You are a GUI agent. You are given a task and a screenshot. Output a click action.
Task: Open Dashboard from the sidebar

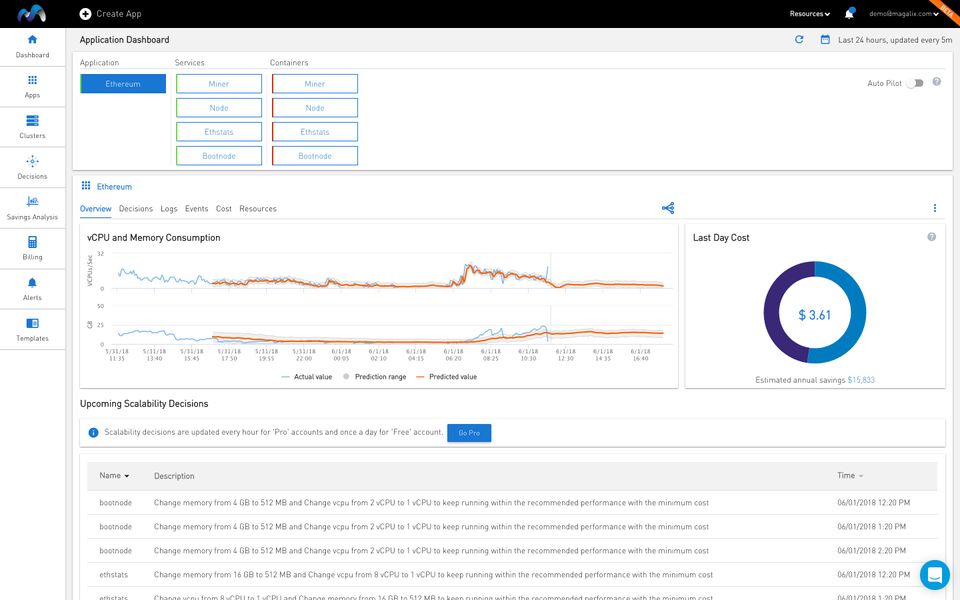point(32,47)
